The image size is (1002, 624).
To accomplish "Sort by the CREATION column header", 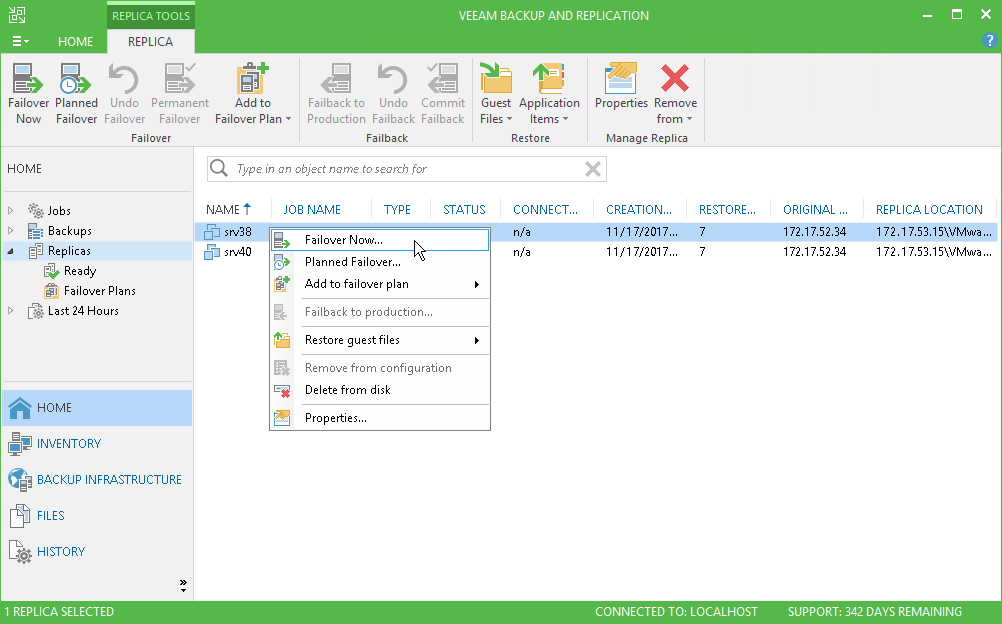I will pyautogui.click(x=640, y=210).
